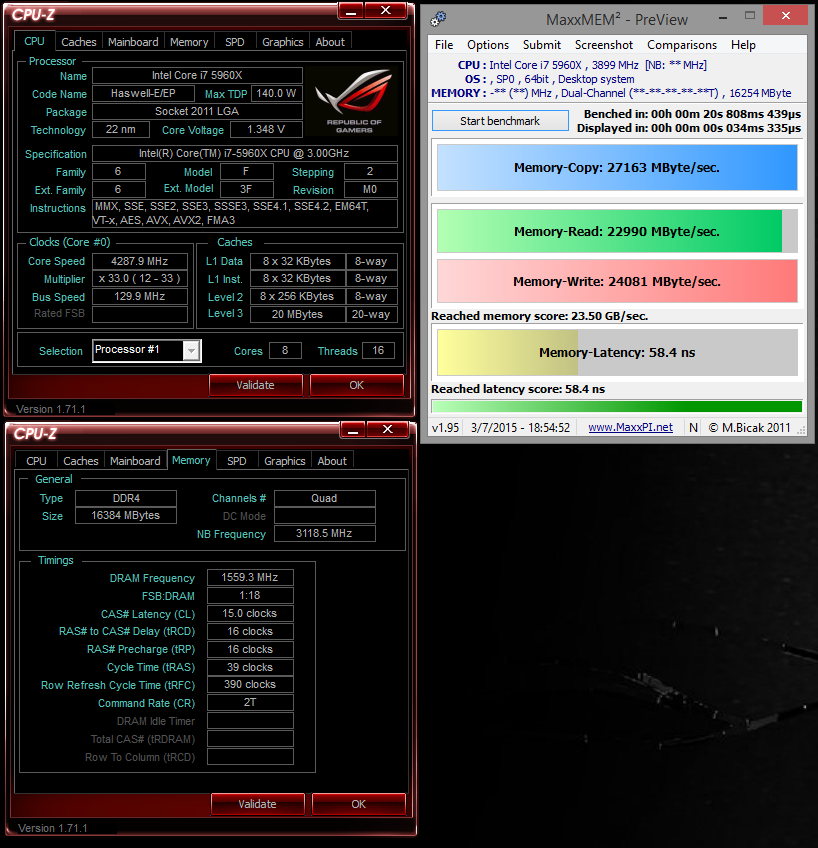The width and height of the screenshot is (818, 848).
Task: Click the N indicator in MaxxMEM status bar
Action: [693, 428]
